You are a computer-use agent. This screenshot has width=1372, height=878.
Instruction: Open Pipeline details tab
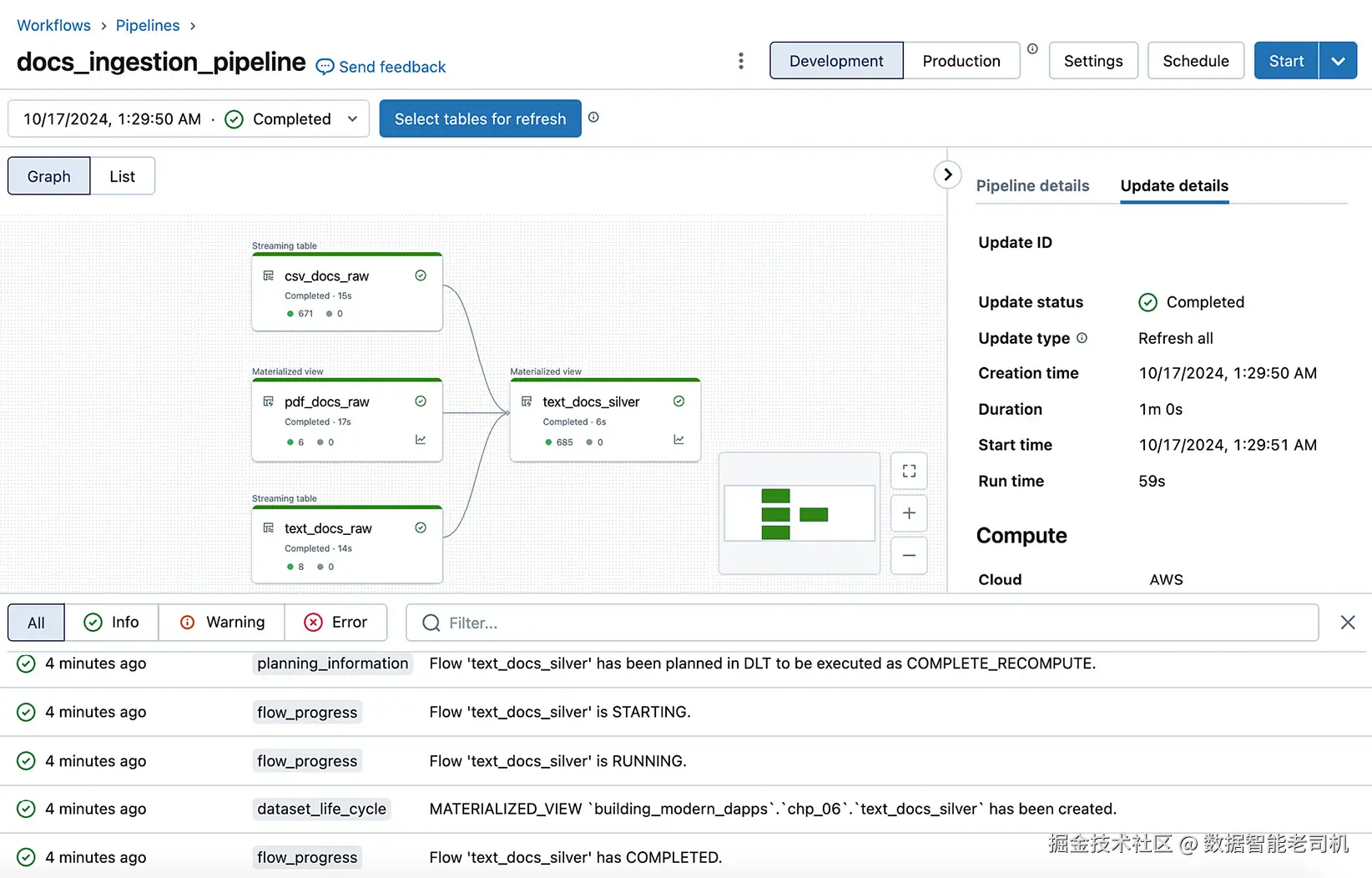(1032, 185)
